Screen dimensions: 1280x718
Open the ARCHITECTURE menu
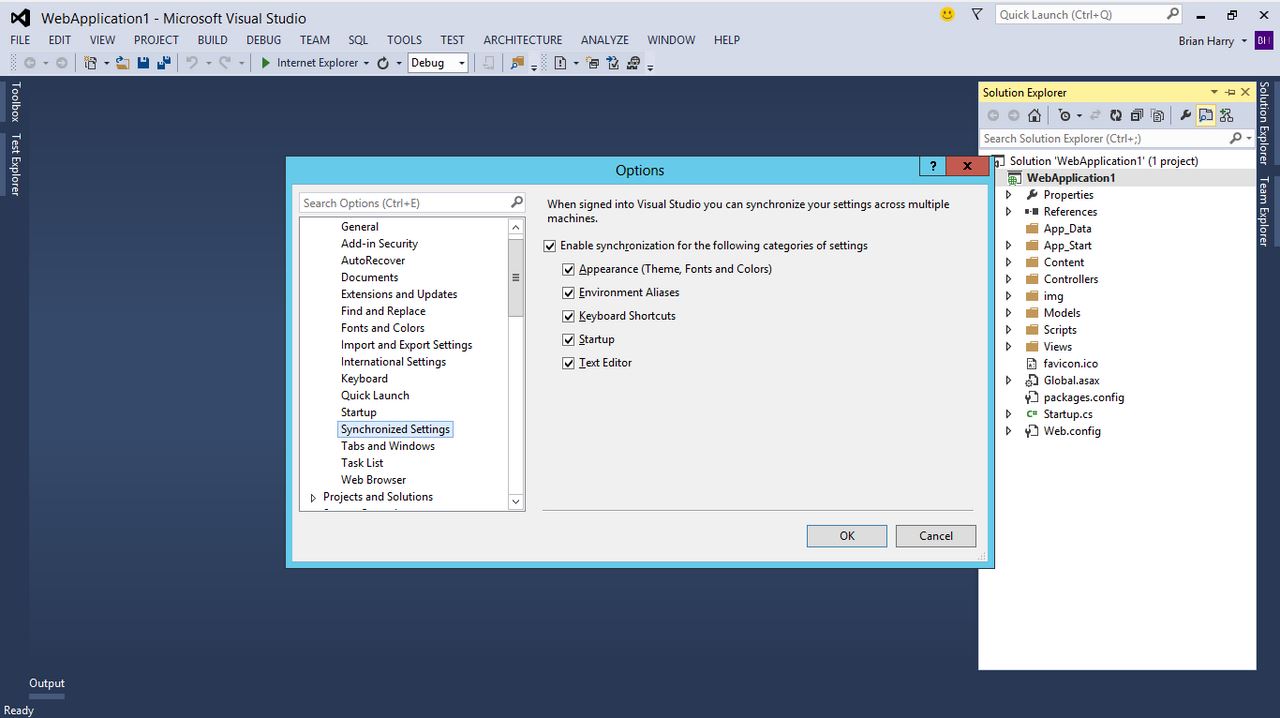point(523,40)
